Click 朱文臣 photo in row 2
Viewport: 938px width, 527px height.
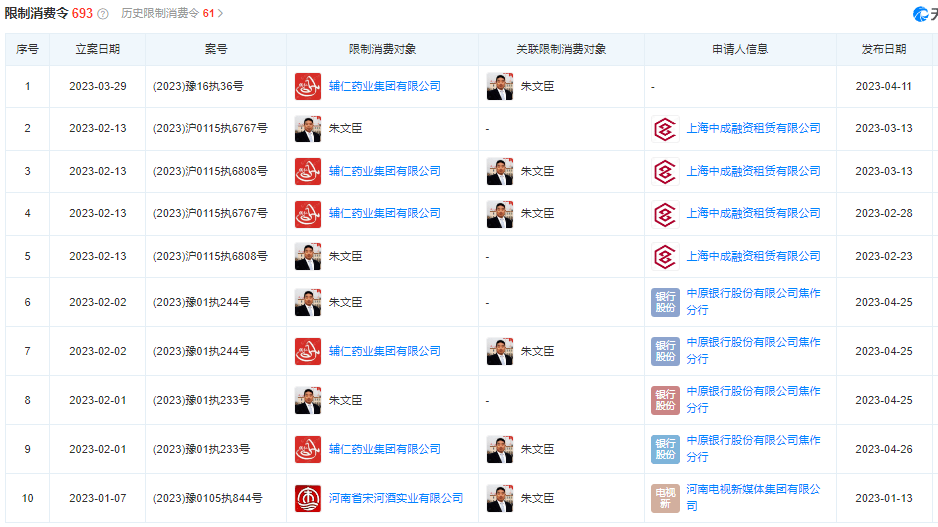[307, 129]
